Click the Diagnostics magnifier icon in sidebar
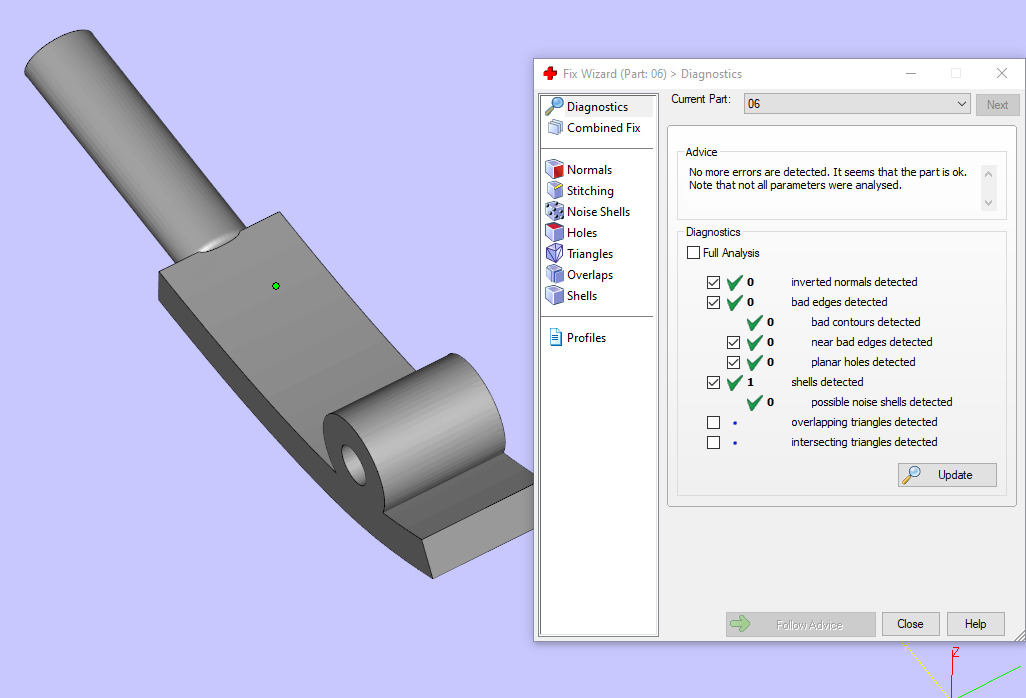This screenshot has width=1026, height=698. click(554, 106)
